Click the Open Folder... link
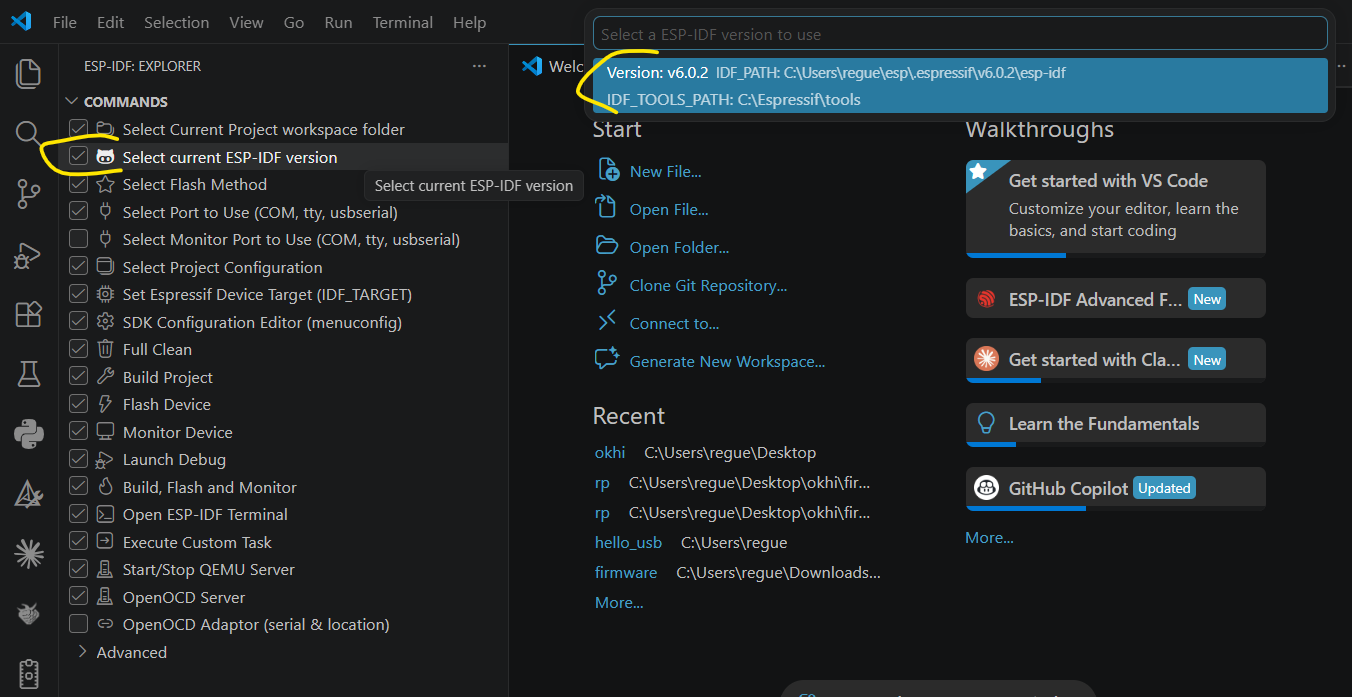Image resolution: width=1352 pixels, height=697 pixels. pyautogui.click(x=679, y=247)
